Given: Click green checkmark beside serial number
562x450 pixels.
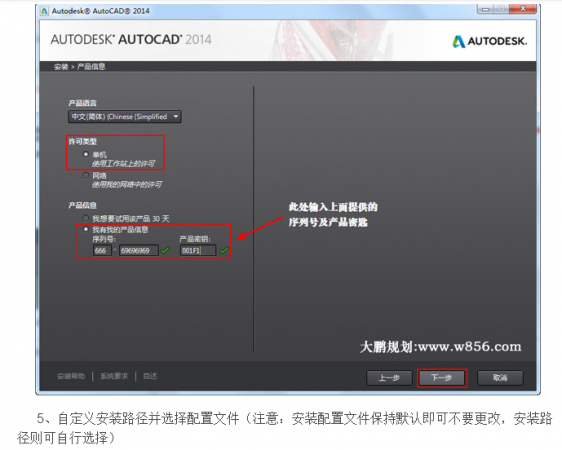Looking at the screenshot, I should coord(165,250).
